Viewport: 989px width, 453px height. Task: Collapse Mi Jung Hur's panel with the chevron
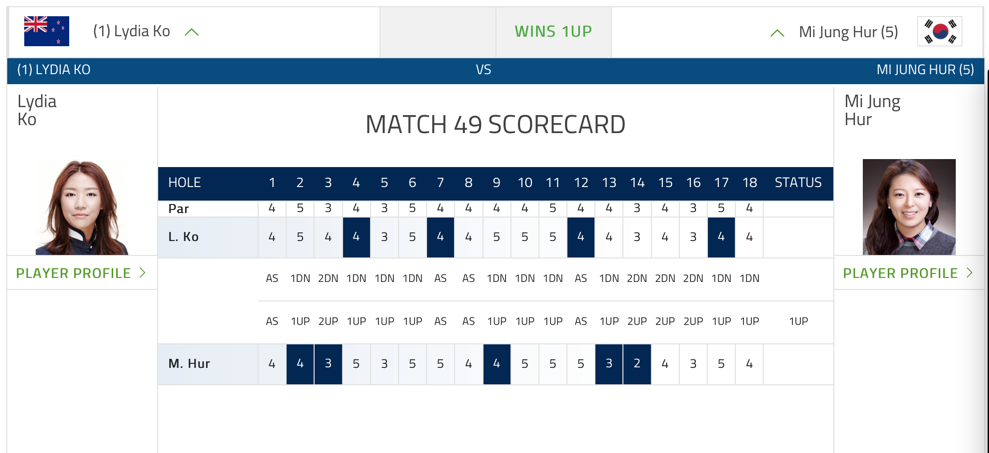click(x=777, y=33)
